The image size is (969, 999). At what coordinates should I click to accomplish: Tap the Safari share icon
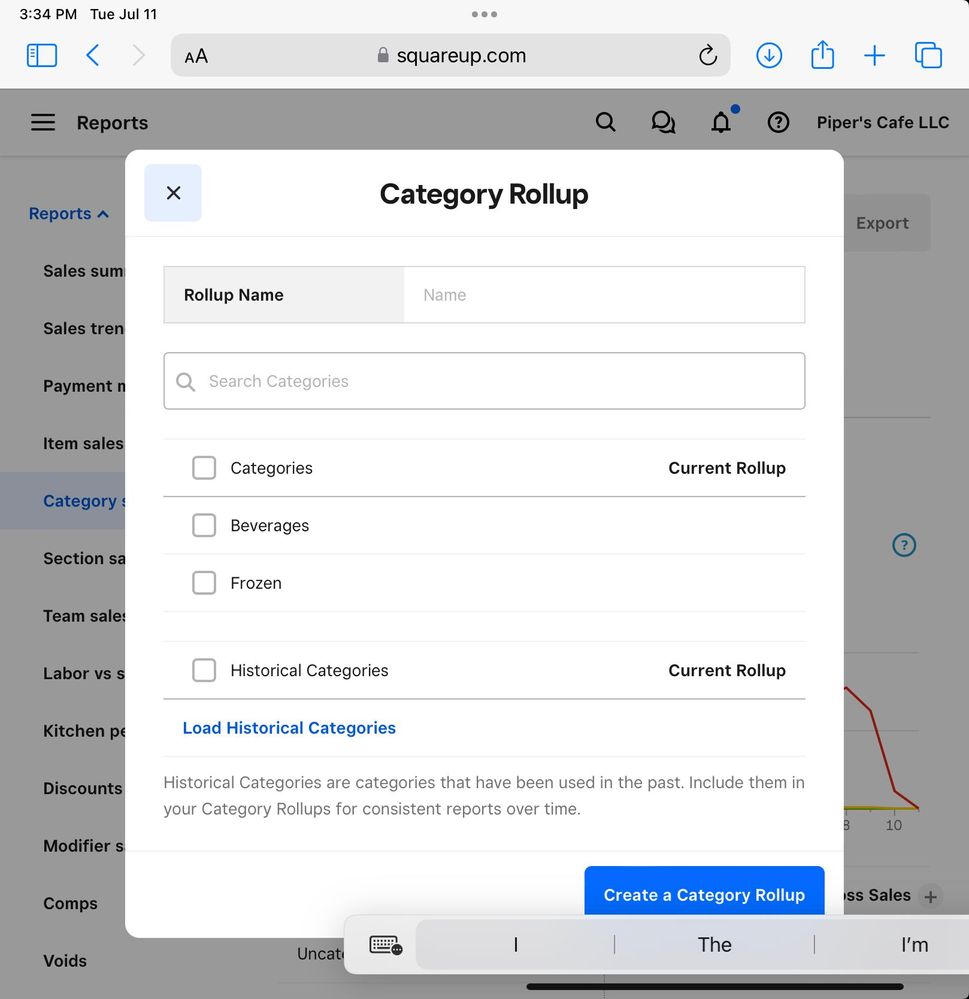coord(822,56)
